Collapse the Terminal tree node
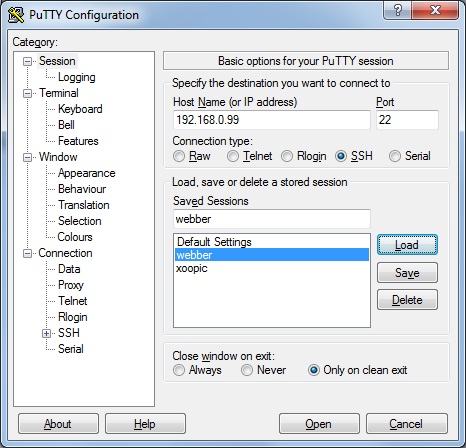466x448 pixels. [27, 93]
